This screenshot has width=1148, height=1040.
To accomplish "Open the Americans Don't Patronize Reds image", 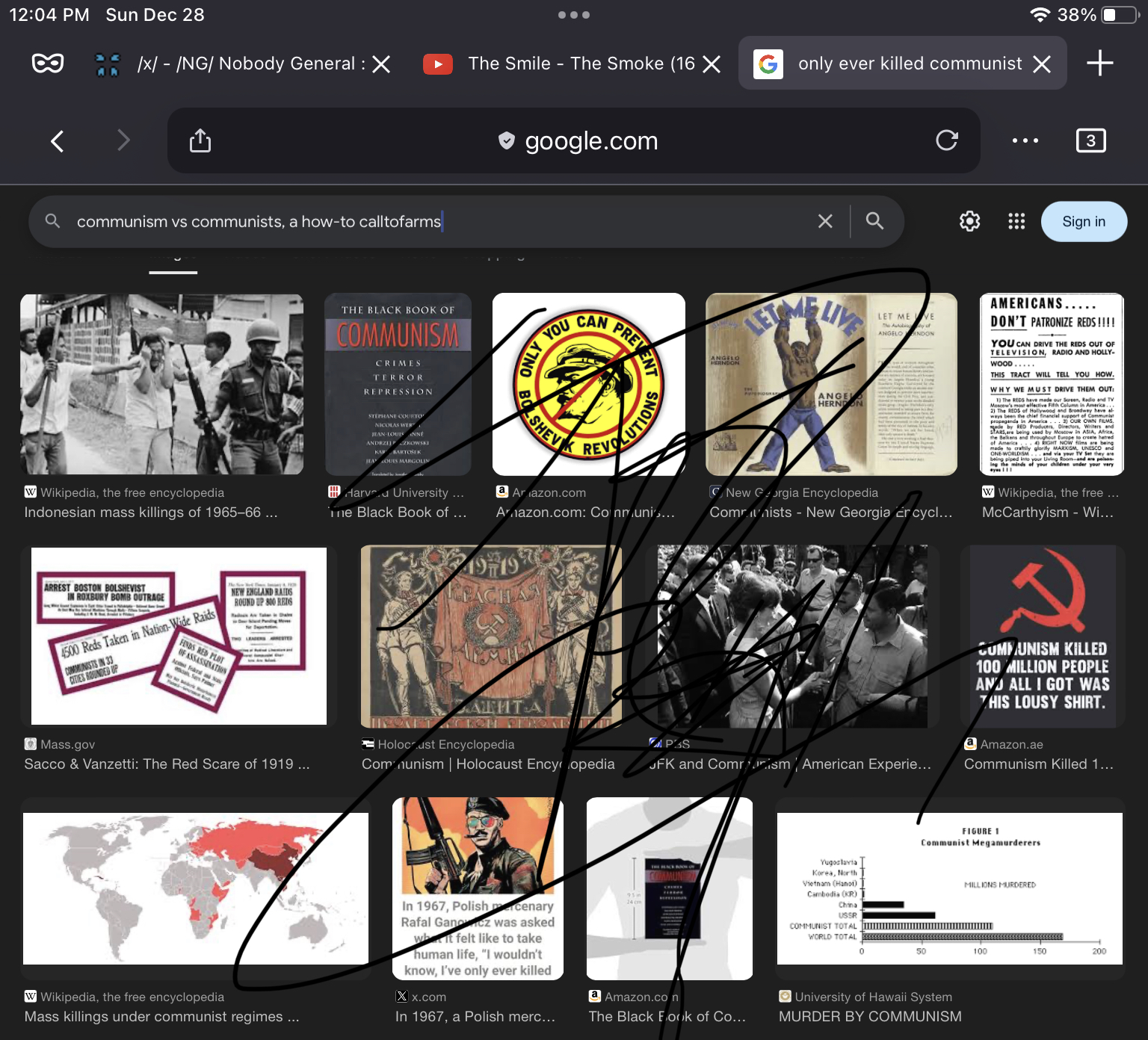I will (x=1052, y=384).
